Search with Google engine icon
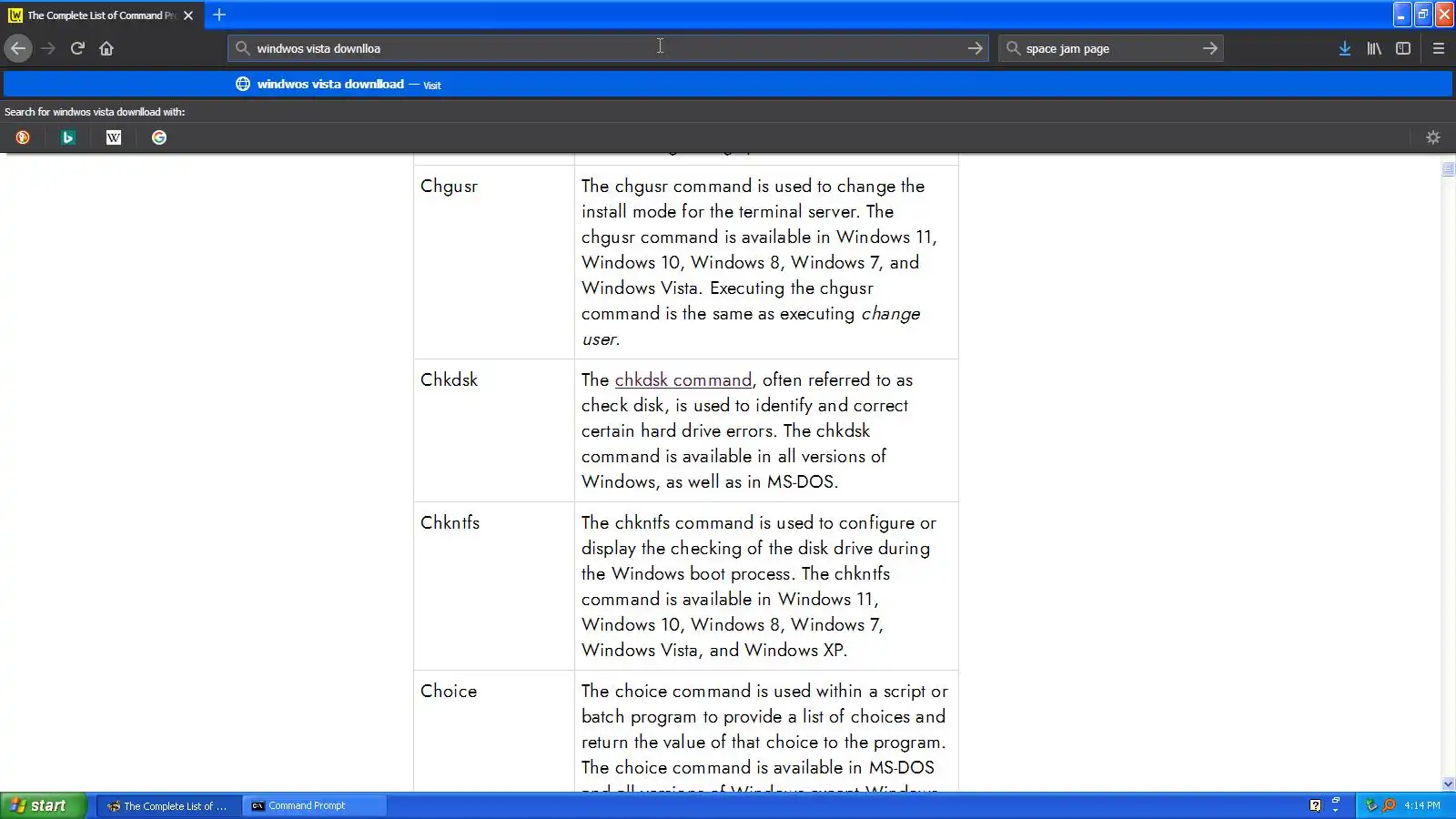Viewport: 1456px width, 819px height. [159, 137]
